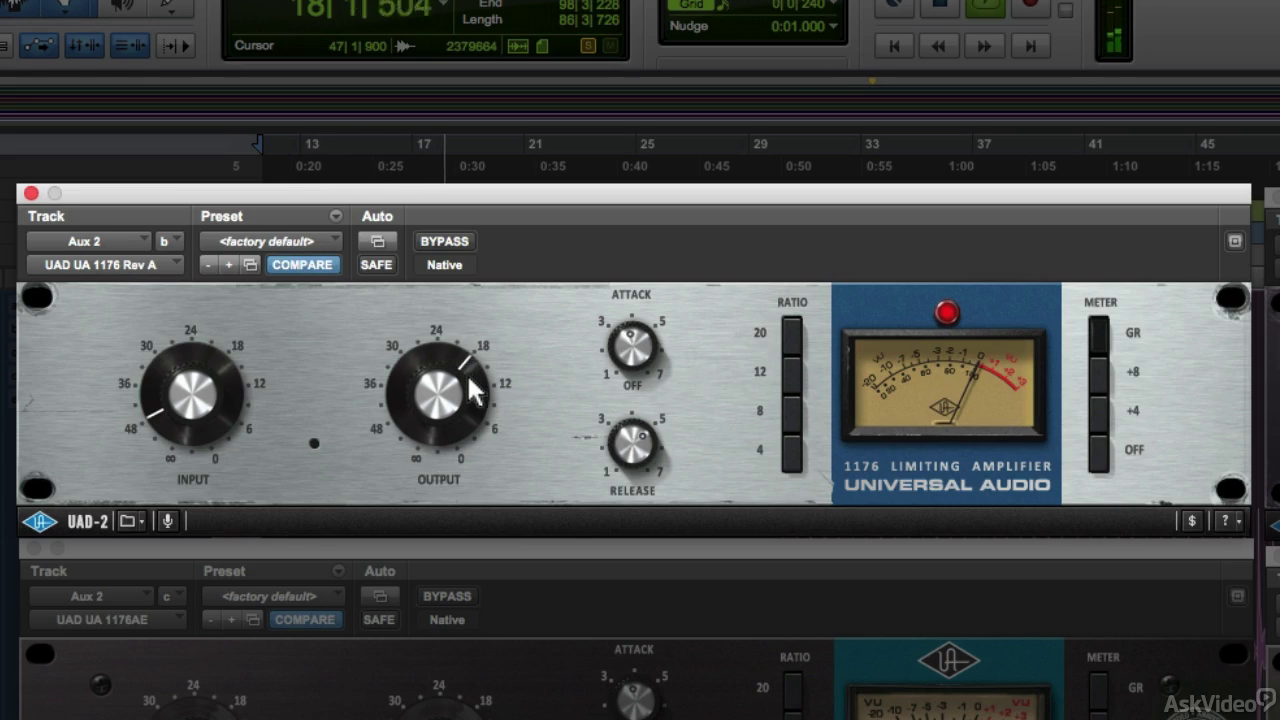Set ratio to 4 on the 1176 Rev A
This screenshot has width=1280, height=720.
[791, 452]
